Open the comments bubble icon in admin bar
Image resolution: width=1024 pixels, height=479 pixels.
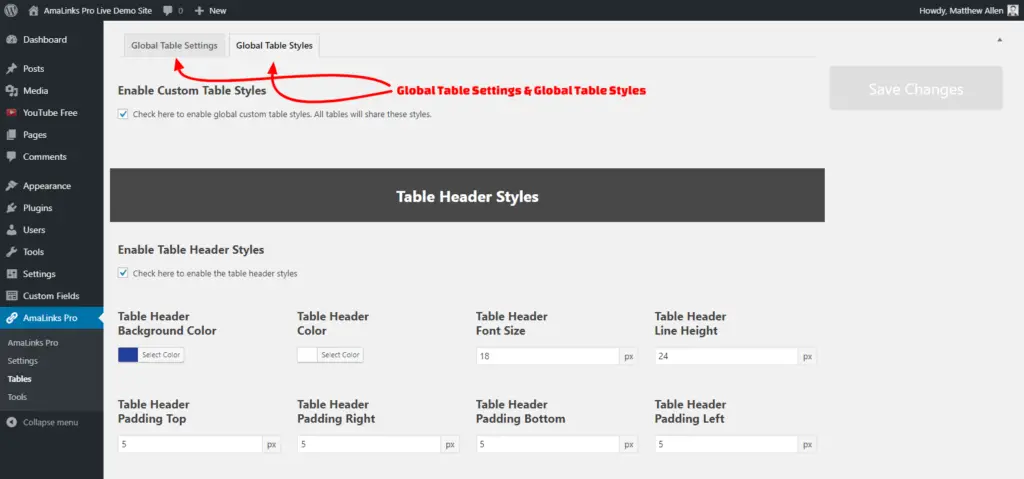tap(168, 11)
